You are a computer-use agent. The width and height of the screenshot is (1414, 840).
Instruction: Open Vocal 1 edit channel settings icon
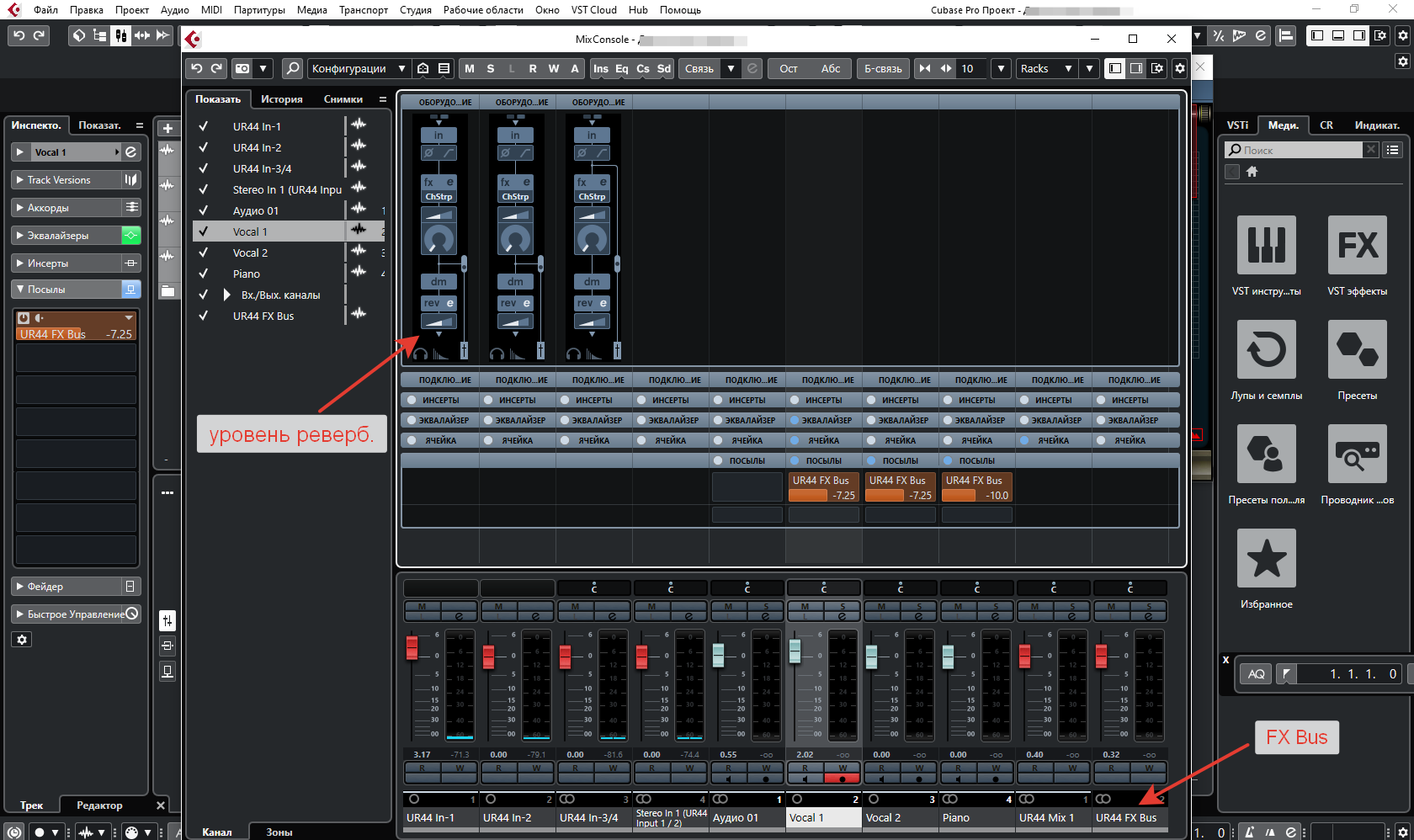point(131,152)
